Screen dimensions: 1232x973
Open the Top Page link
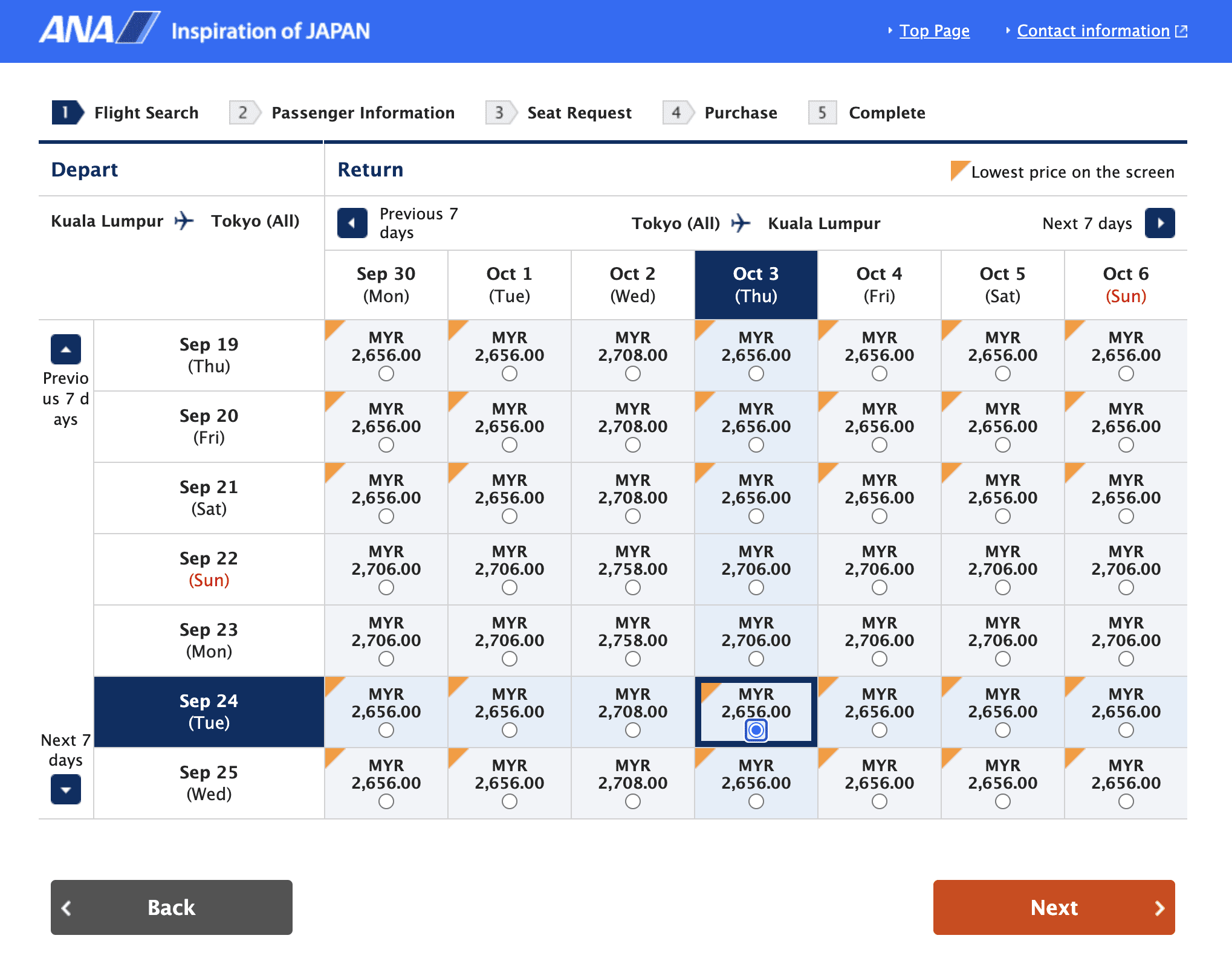point(934,31)
